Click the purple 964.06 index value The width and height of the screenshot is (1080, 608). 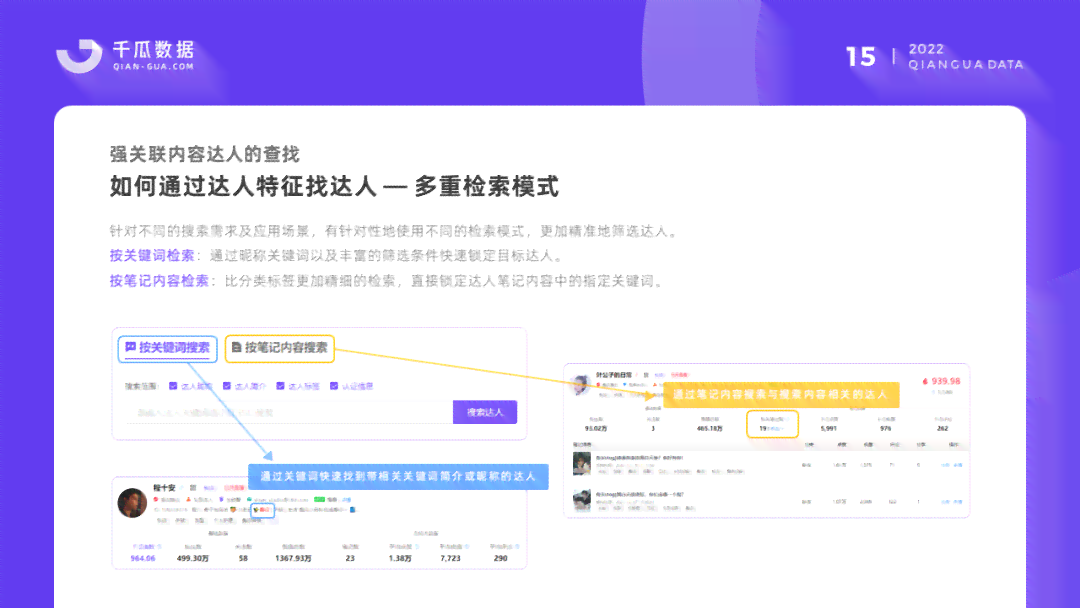(143, 558)
